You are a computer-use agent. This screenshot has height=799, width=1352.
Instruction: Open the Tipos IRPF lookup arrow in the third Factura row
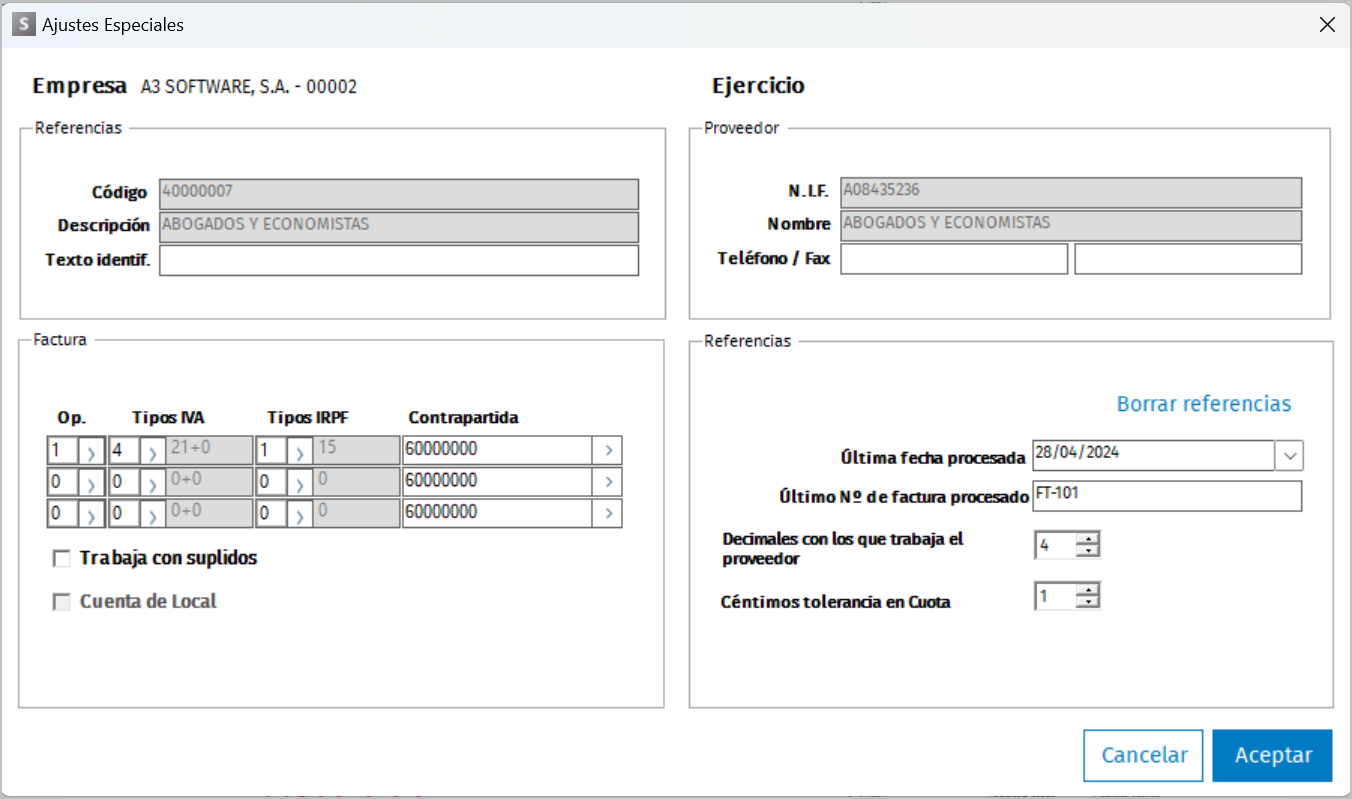tap(300, 513)
